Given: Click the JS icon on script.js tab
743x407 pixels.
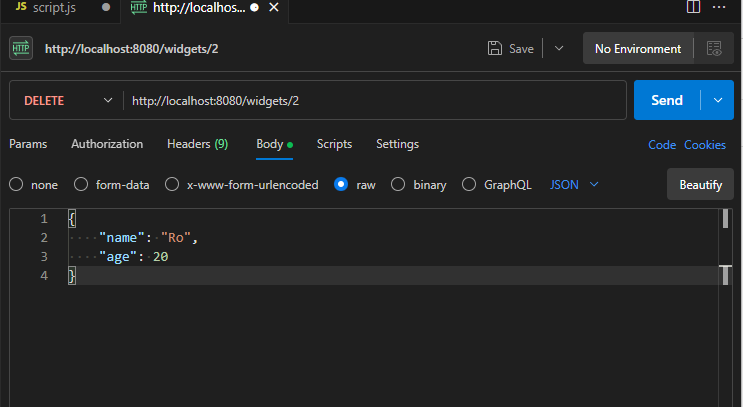Looking at the screenshot, I should (20, 8).
